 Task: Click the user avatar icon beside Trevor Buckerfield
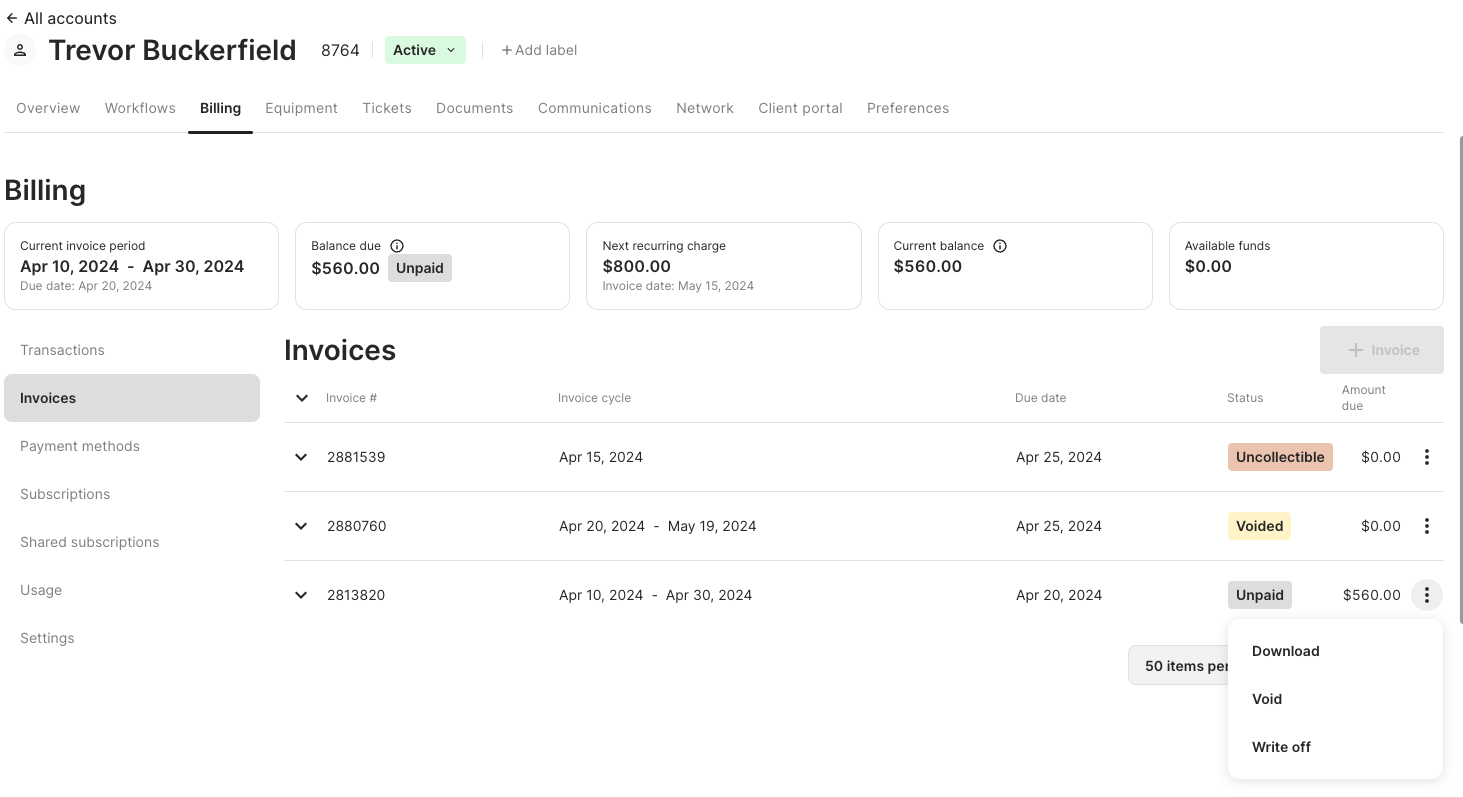20,50
